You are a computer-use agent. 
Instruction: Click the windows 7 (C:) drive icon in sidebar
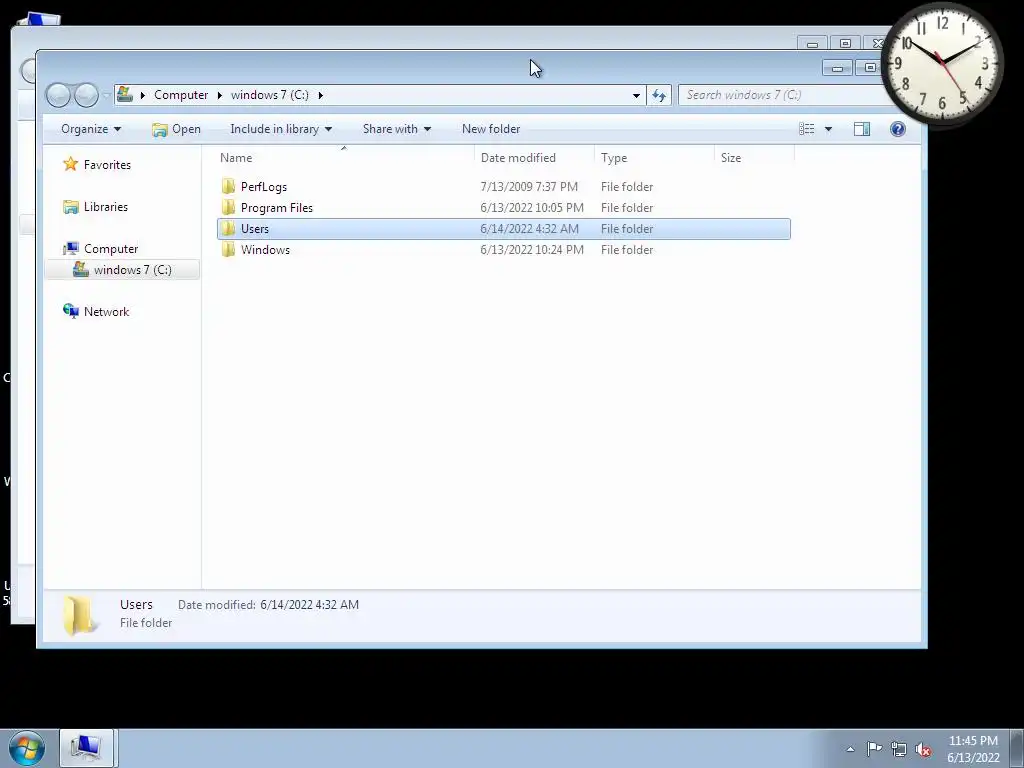tap(81, 269)
